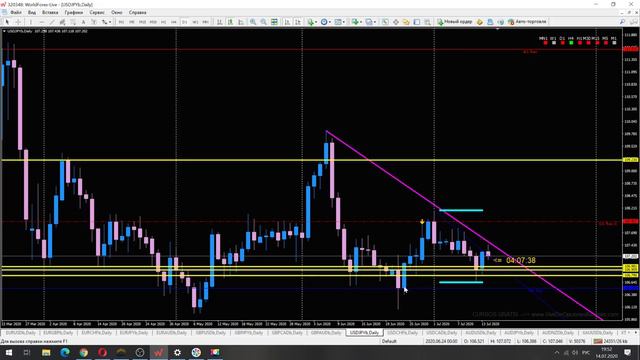This screenshot has width=640, height=360.
Task: Toggle the Terminal panel icon
Action: [x=417, y=22]
